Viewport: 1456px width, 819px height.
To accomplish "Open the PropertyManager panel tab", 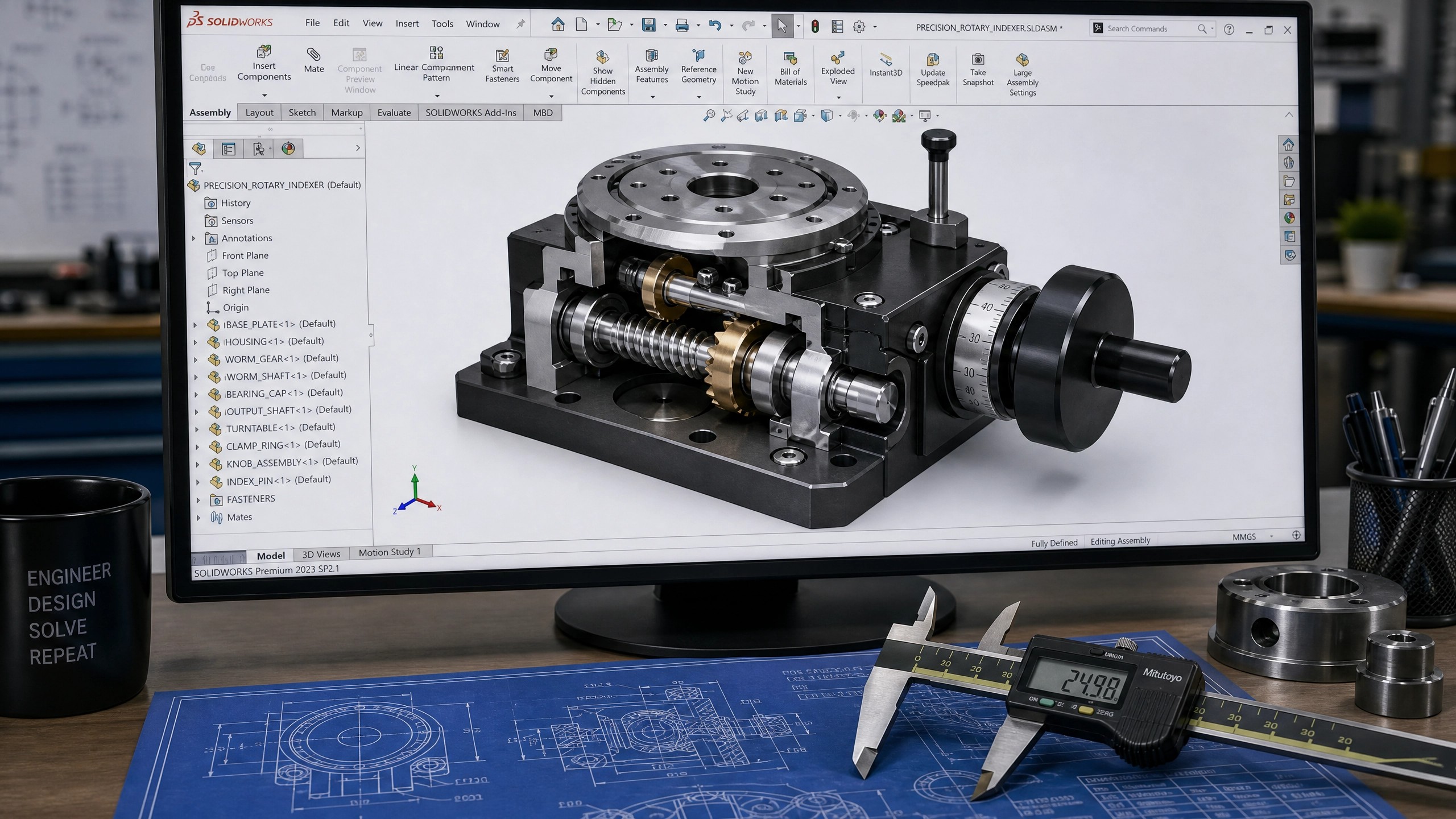I will (229, 149).
